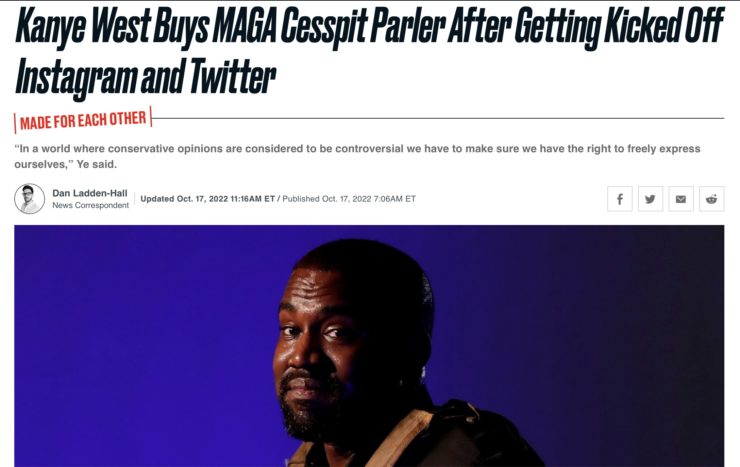Click the News Correspondent label
740x467 pixels.
click(x=91, y=205)
